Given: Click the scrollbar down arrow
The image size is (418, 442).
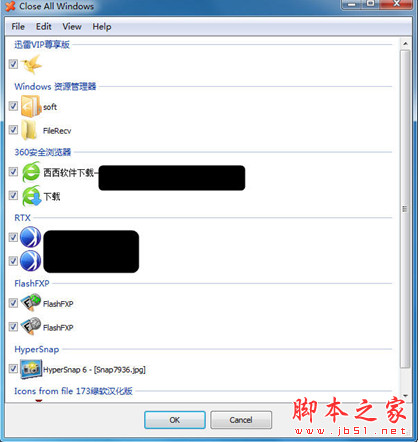Looking at the screenshot, I should 405,396.
